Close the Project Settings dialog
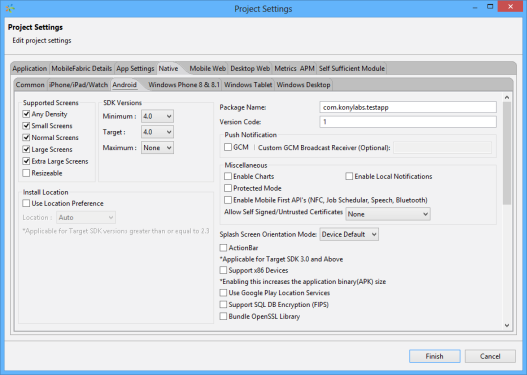The image size is (527, 375). point(510,6)
